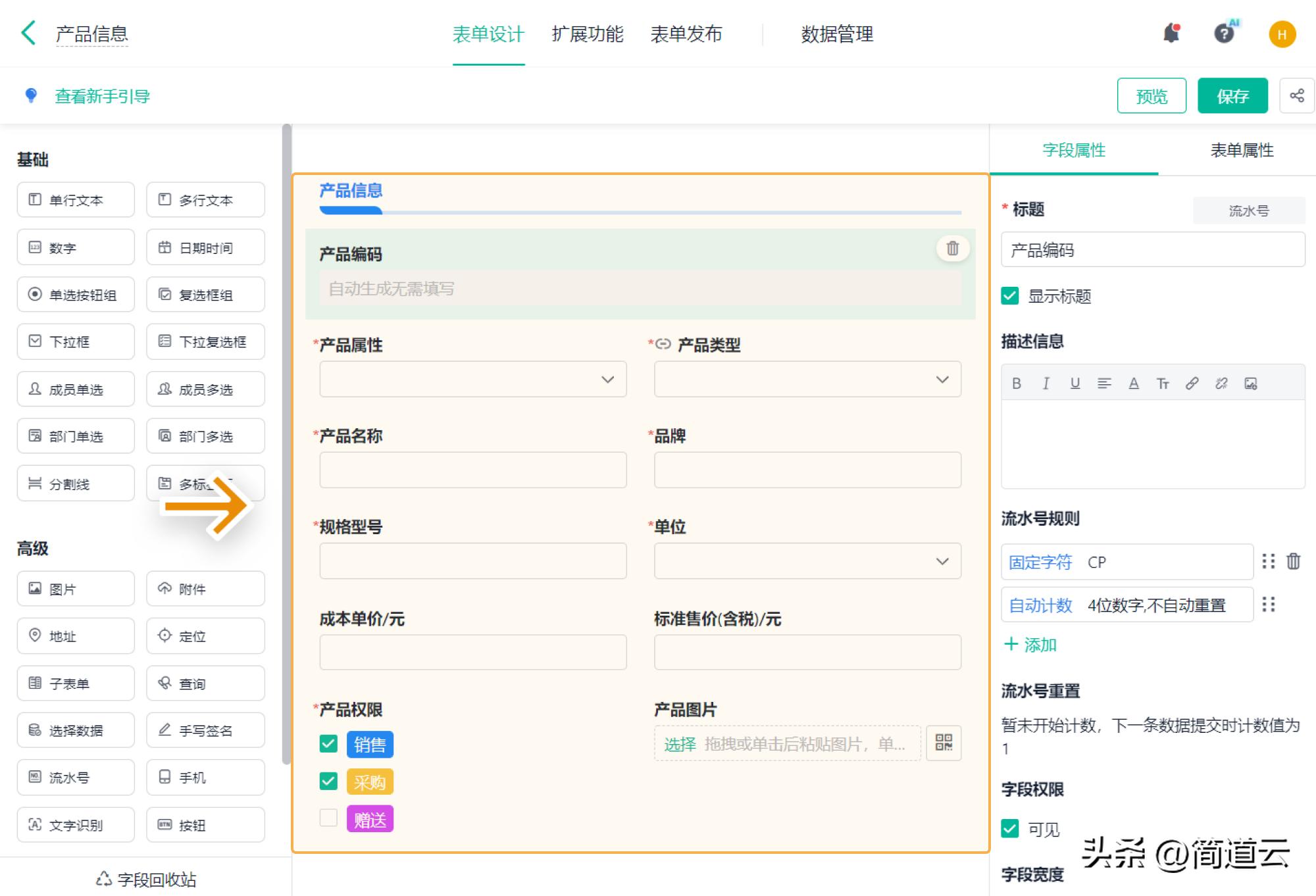The image size is (1316, 896).
Task: Delete the 固定字符 CP rule
Action: (x=1294, y=561)
